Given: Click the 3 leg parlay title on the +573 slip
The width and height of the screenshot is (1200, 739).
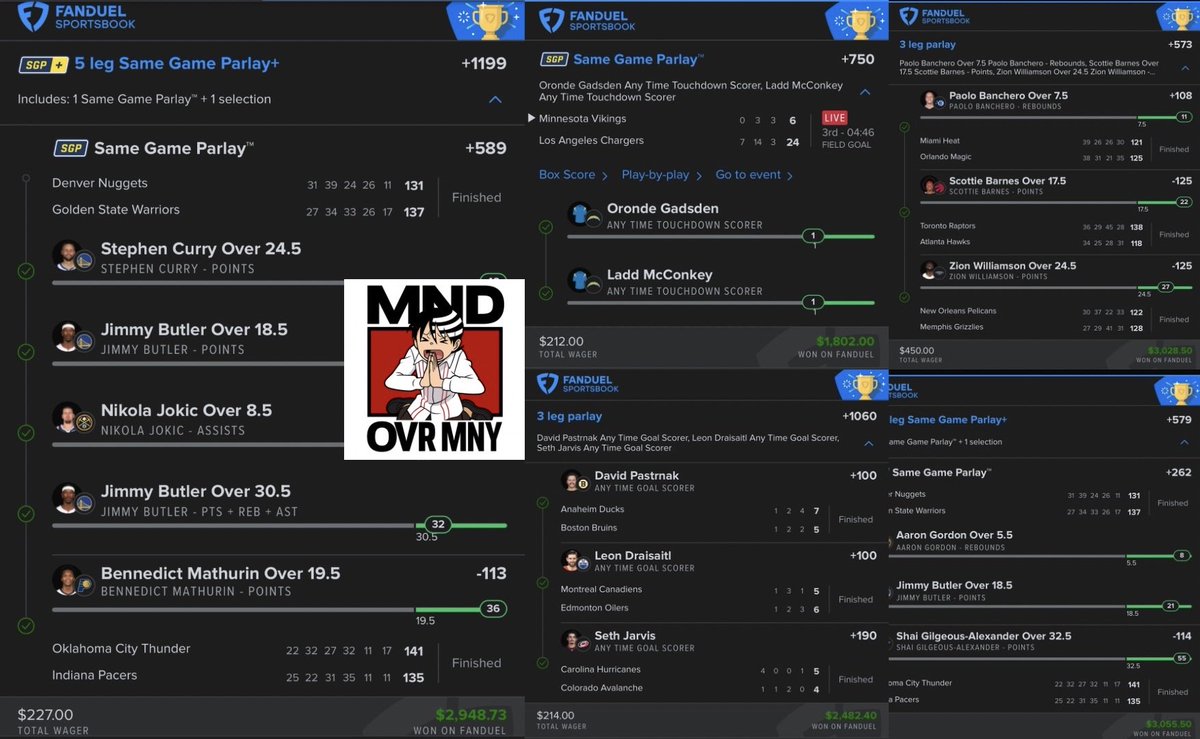Looking at the screenshot, I should coord(928,45).
